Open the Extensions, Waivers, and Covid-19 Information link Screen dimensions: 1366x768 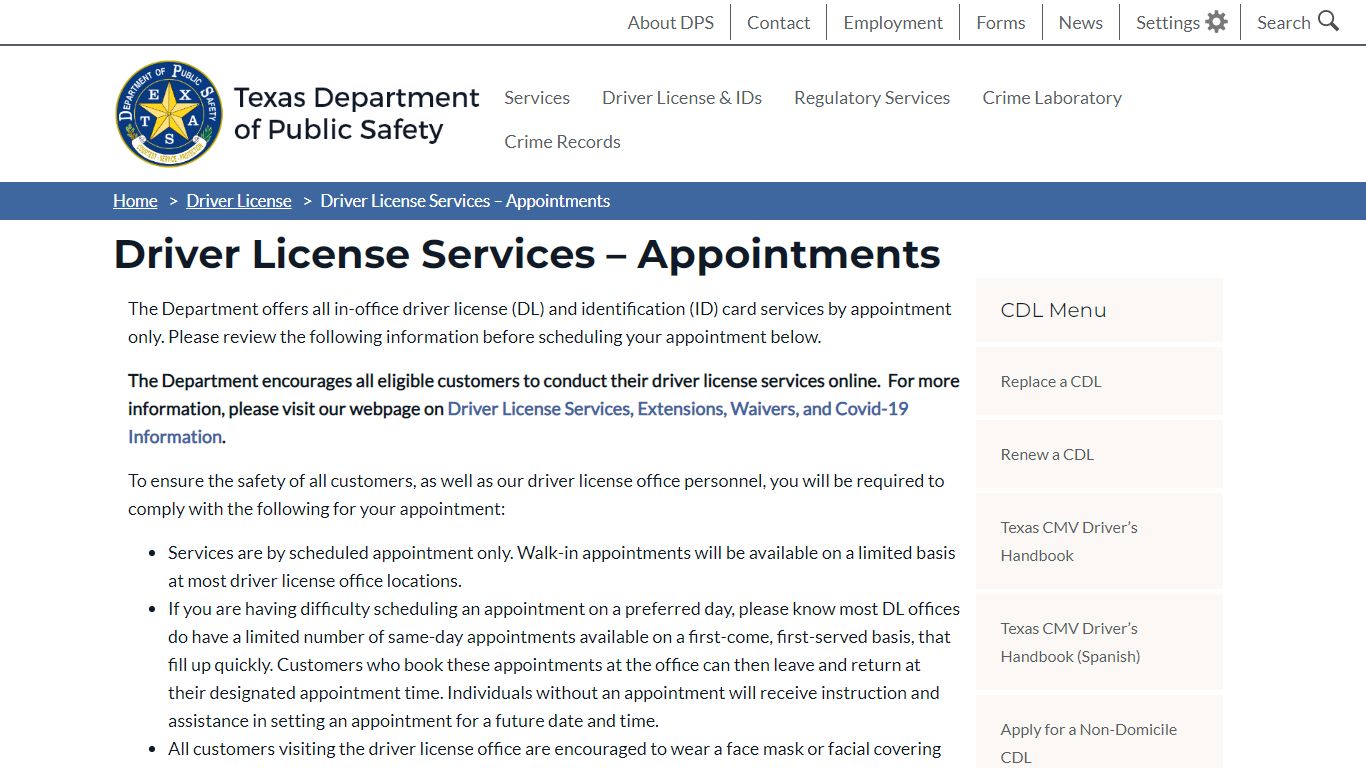518,422
